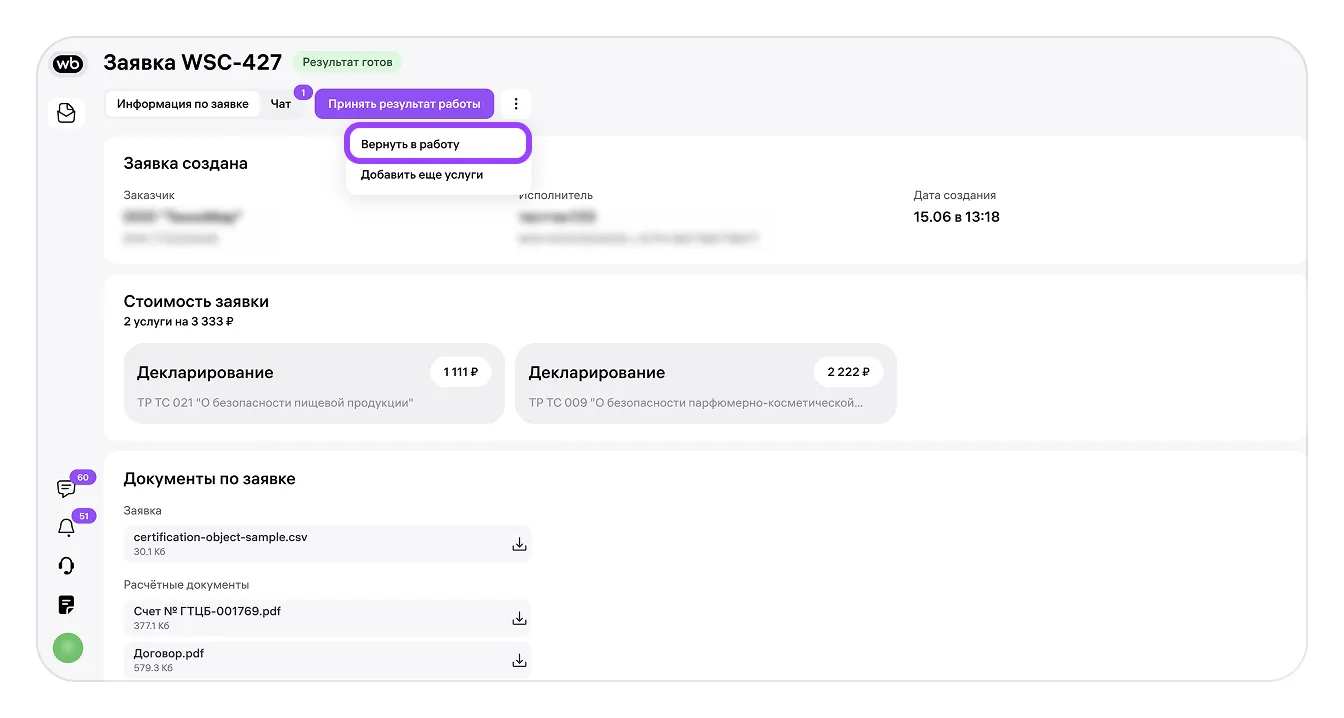Viewport: 1344px width, 718px height.
Task: Click file name "Договор.pdf"
Action: (x=169, y=653)
